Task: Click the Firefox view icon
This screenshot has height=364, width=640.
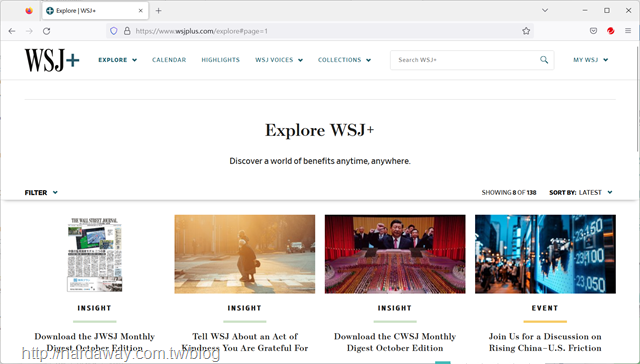Action: pyautogui.click(x=29, y=11)
